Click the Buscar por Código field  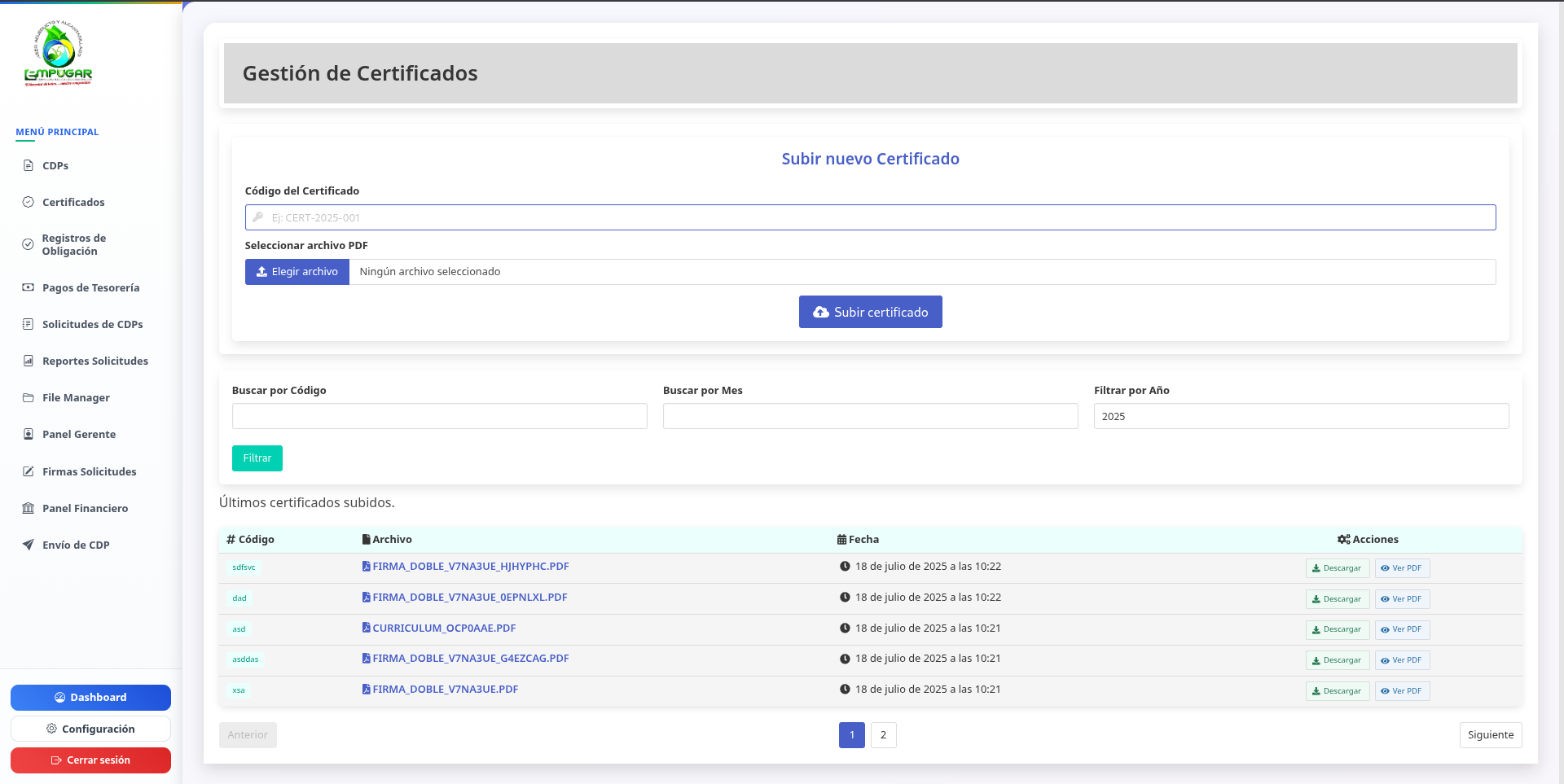point(439,416)
